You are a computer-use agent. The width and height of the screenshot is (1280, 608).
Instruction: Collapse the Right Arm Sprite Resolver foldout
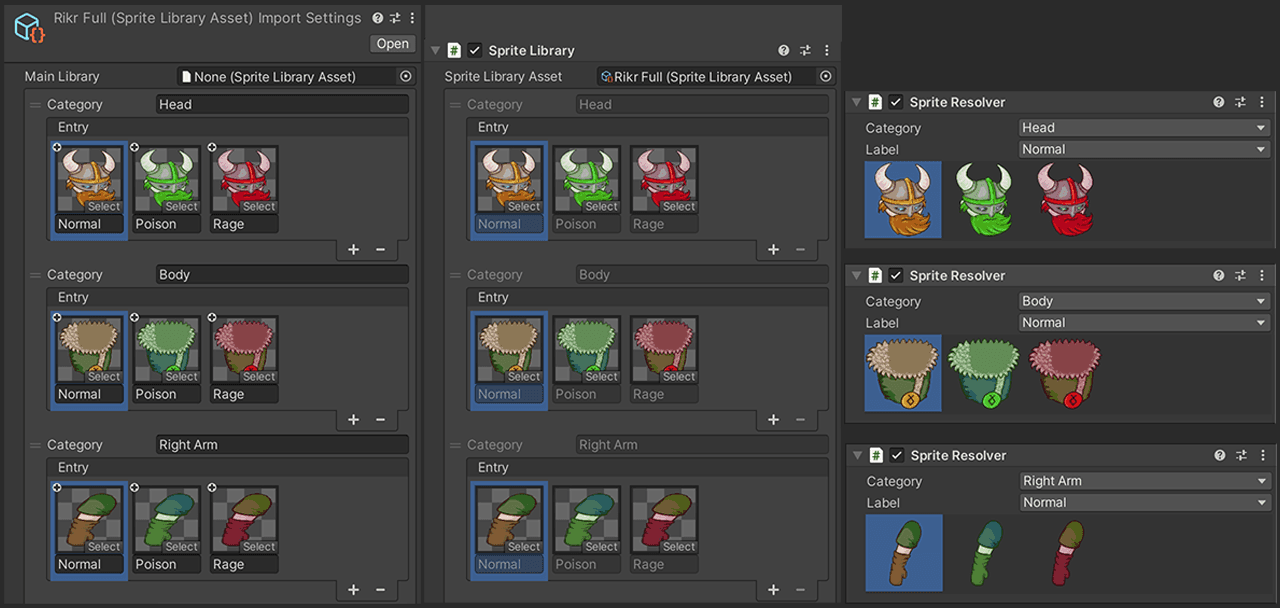click(x=856, y=455)
